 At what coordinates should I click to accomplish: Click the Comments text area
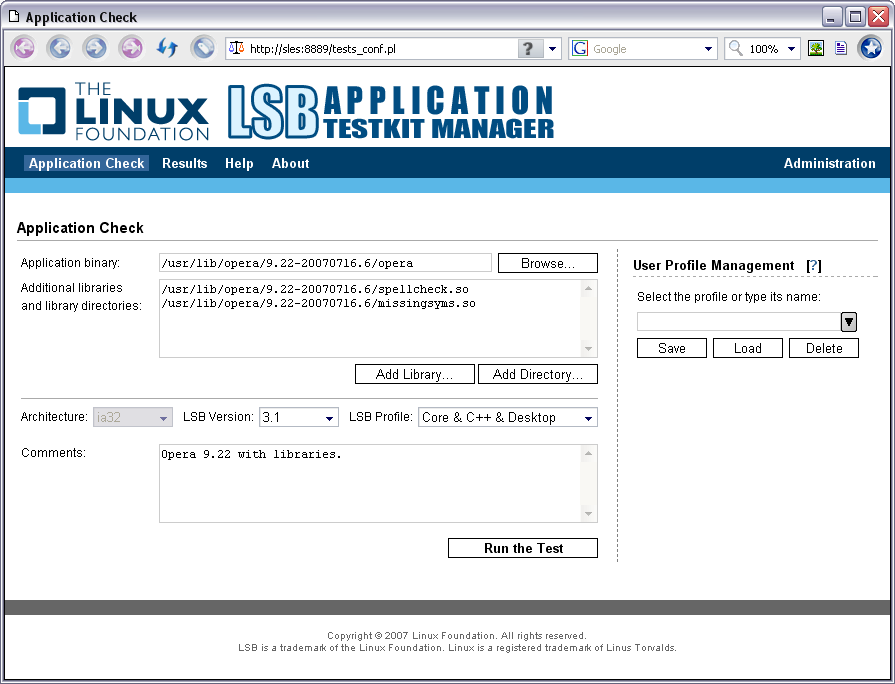pos(370,484)
